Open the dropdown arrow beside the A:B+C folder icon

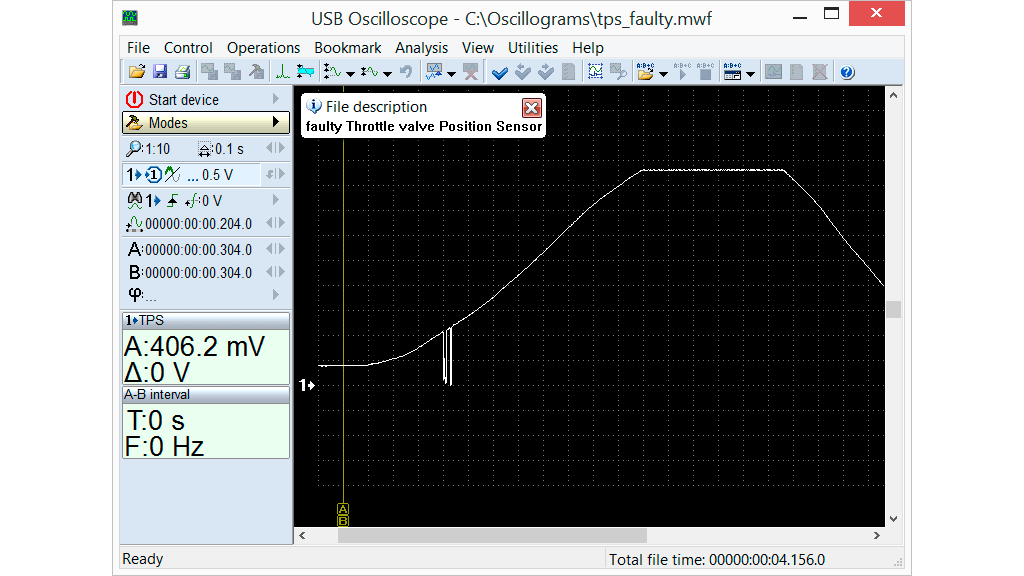click(663, 73)
